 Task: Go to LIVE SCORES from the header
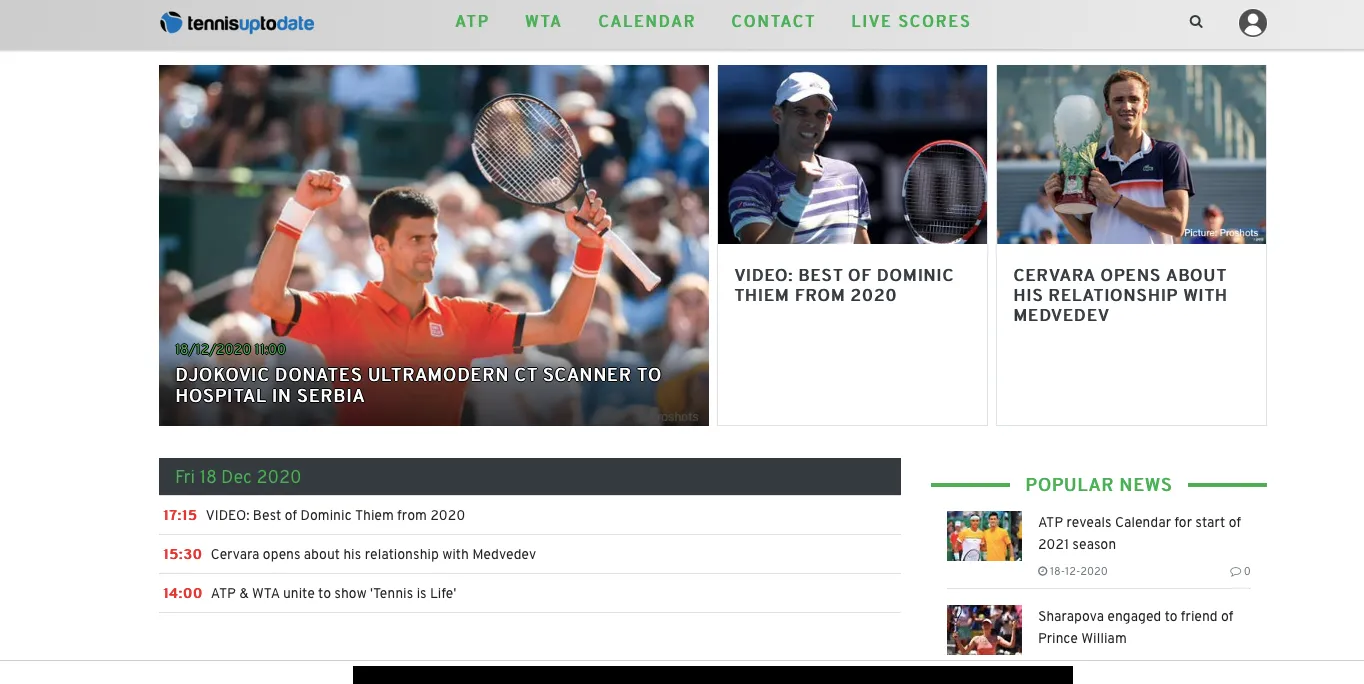[x=910, y=21]
